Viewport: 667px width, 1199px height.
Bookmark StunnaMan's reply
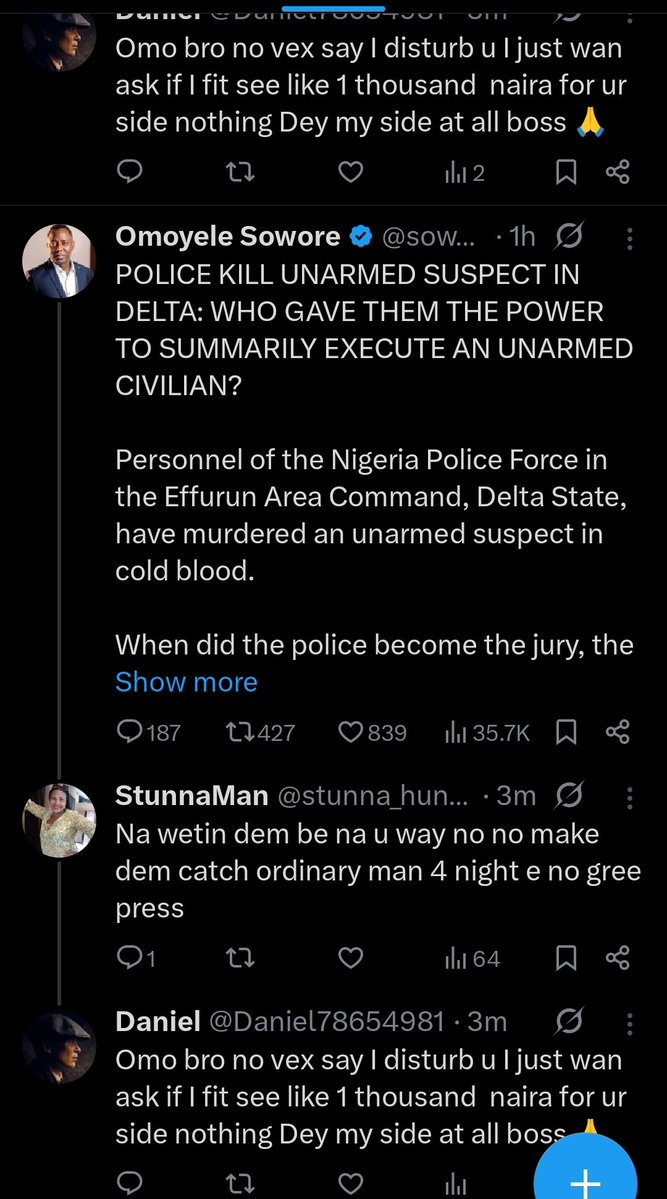[566, 959]
